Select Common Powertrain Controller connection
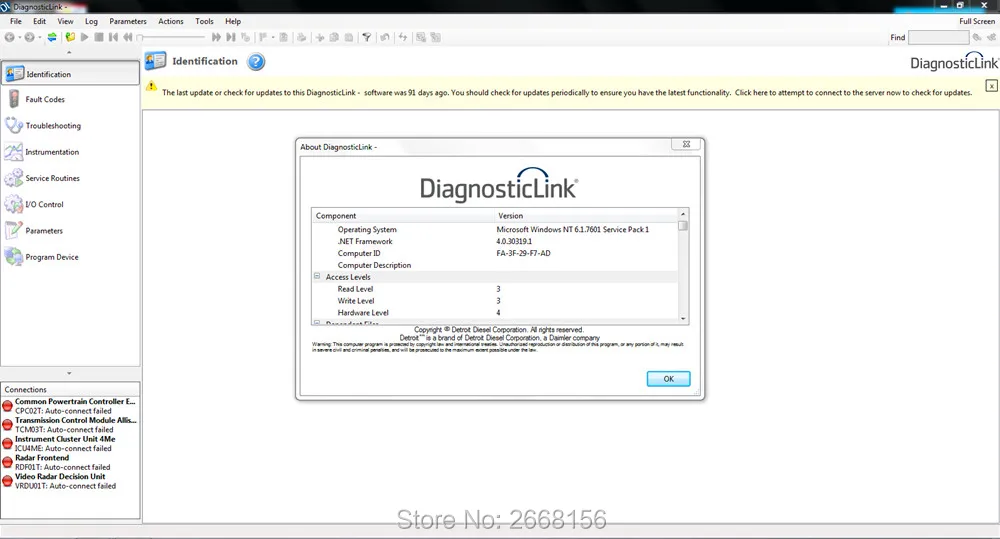The width and height of the screenshot is (1000, 539). (70, 406)
